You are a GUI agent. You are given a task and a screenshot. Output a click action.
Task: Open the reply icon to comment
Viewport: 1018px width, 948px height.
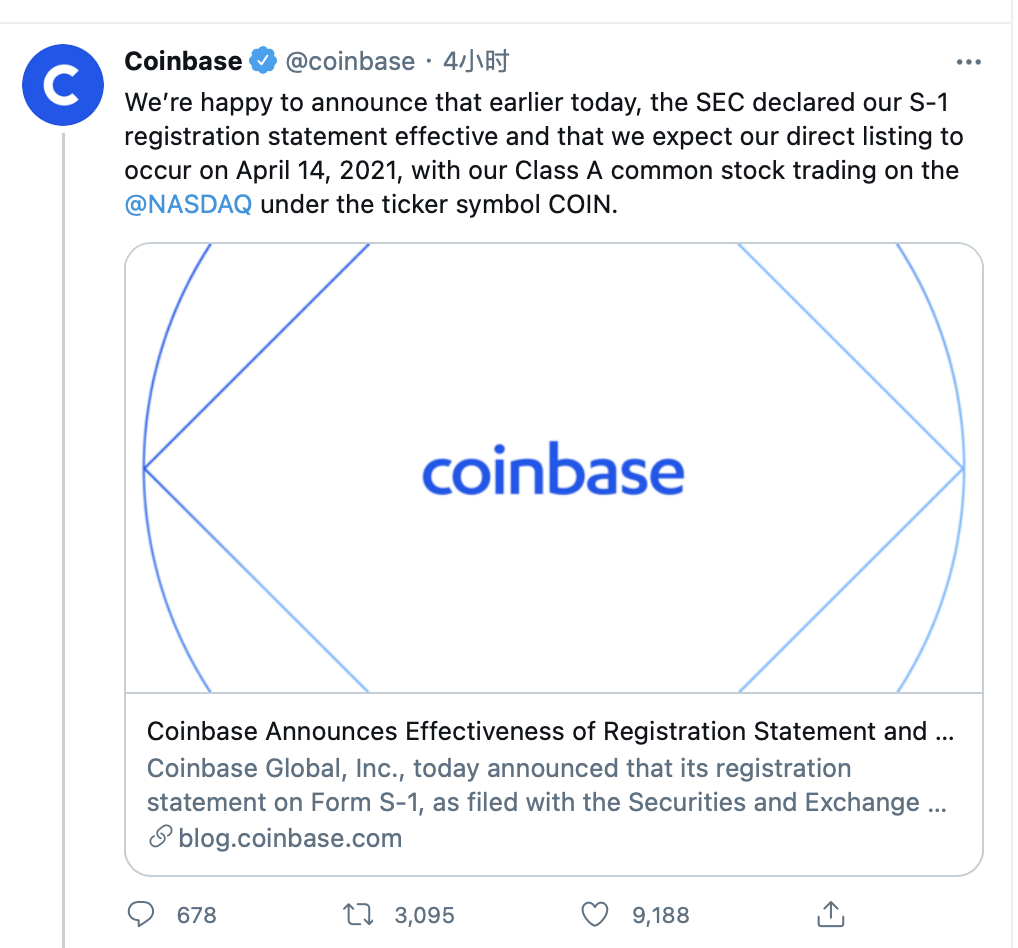click(141, 914)
